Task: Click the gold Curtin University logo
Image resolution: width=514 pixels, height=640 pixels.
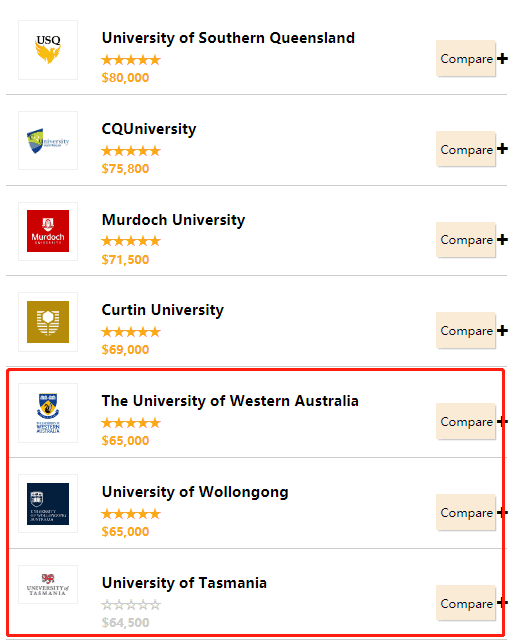Action: click(x=48, y=322)
